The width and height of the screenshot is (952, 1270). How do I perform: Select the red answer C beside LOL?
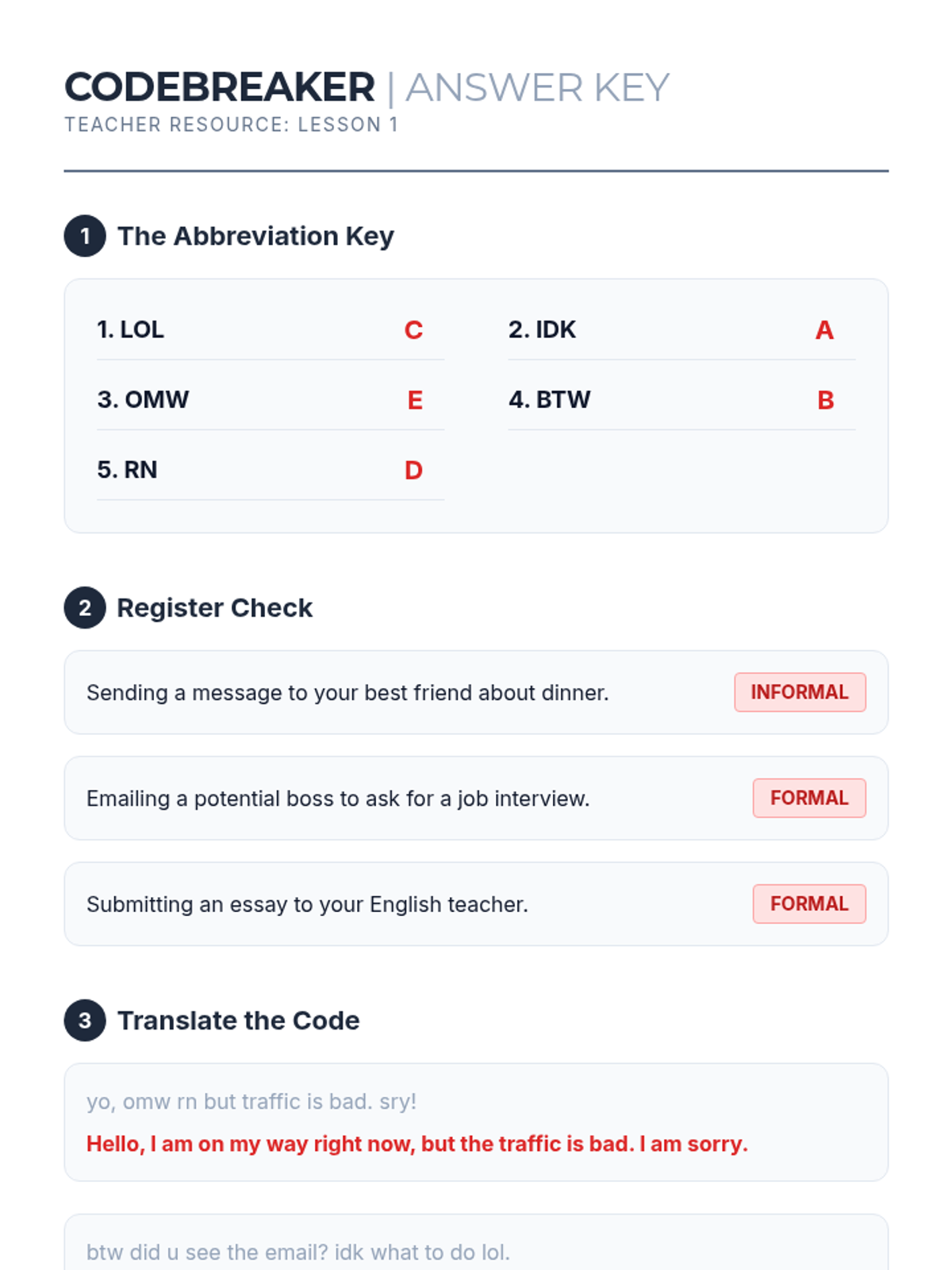point(413,330)
